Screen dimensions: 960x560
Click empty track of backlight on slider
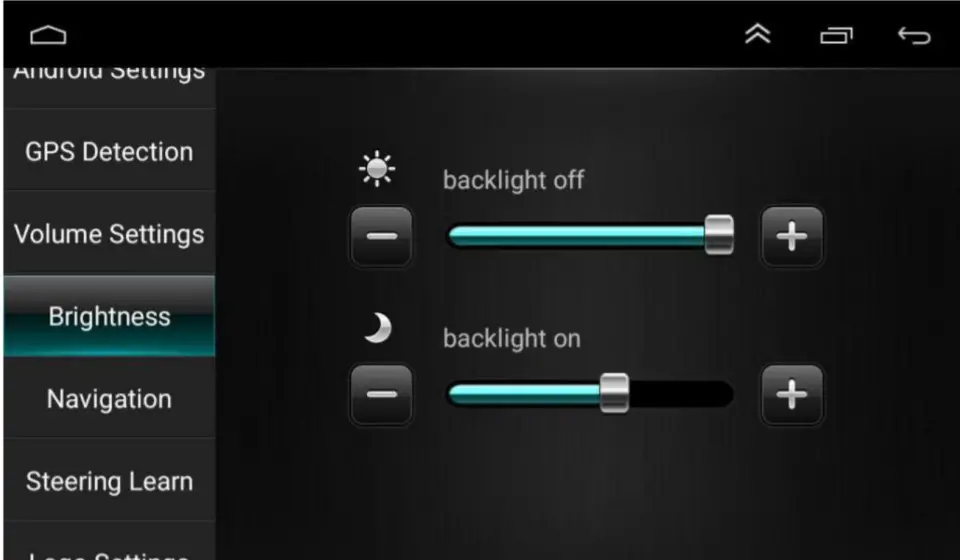click(x=681, y=394)
